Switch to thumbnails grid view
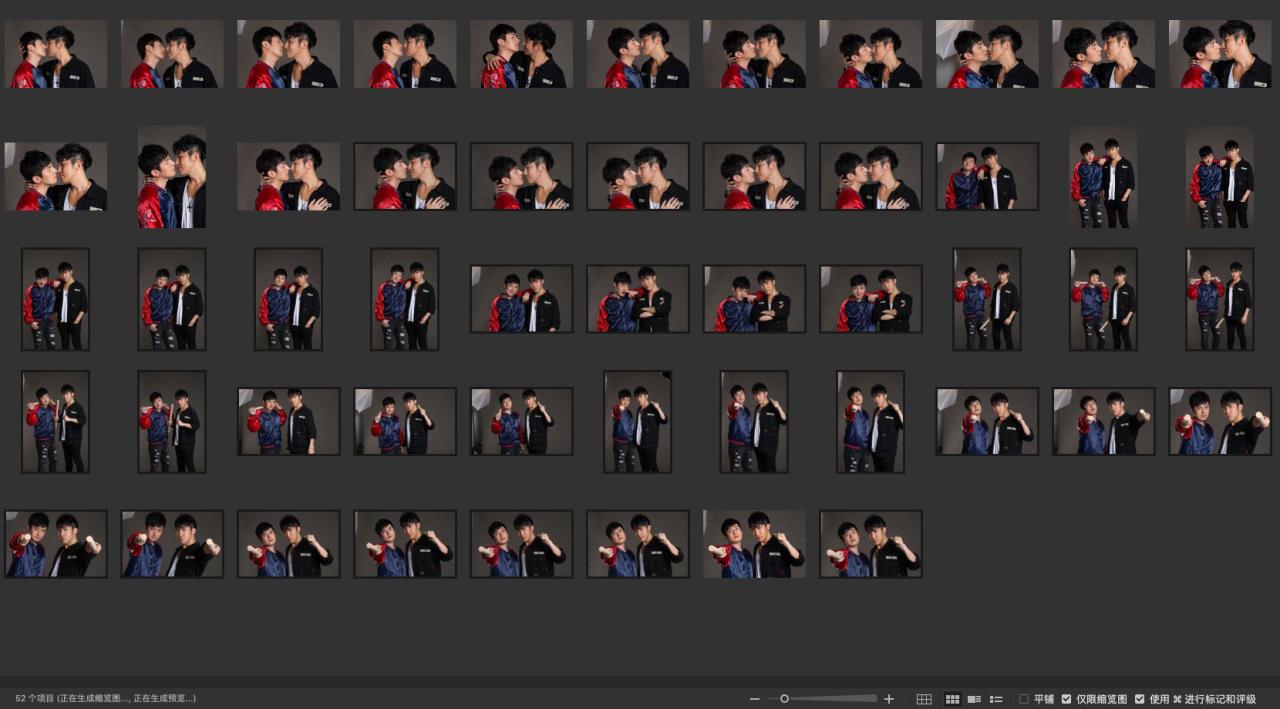This screenshot has width=1280, height=709. (x=952, y=699)
